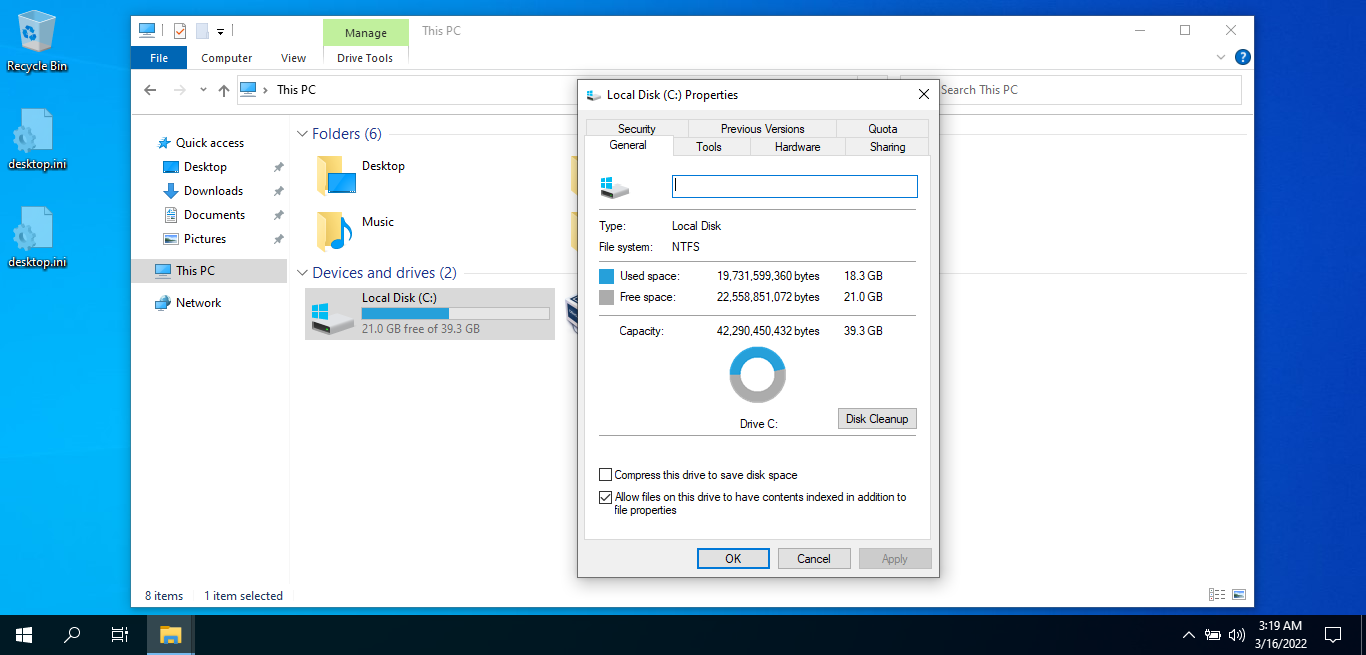Click OK in Properties dialog
The height and width of the screenshot is (655, 1366).
[733, 559]
